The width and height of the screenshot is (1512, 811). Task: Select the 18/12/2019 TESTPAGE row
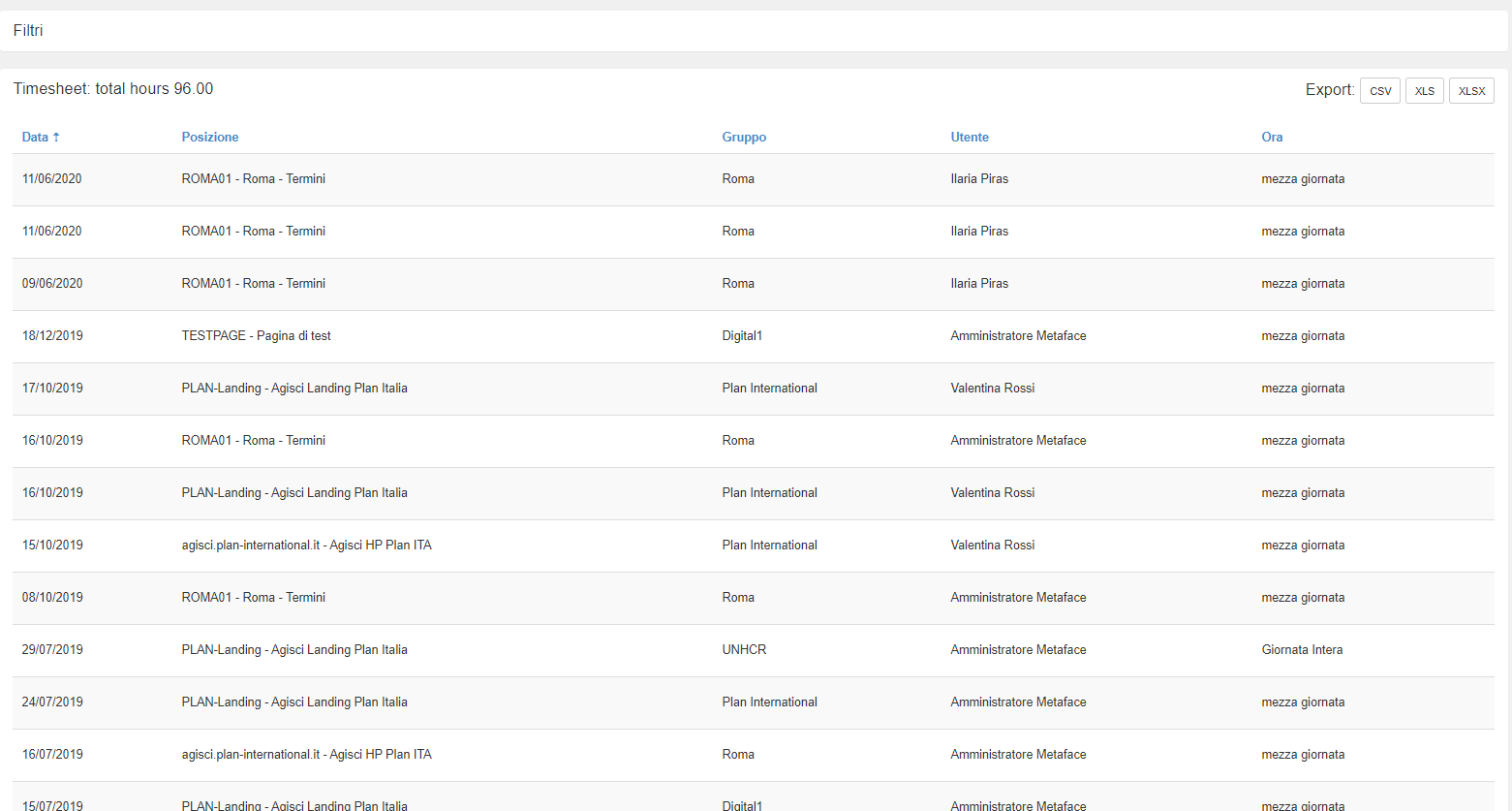pyautogui.click(x=256, y=336)
